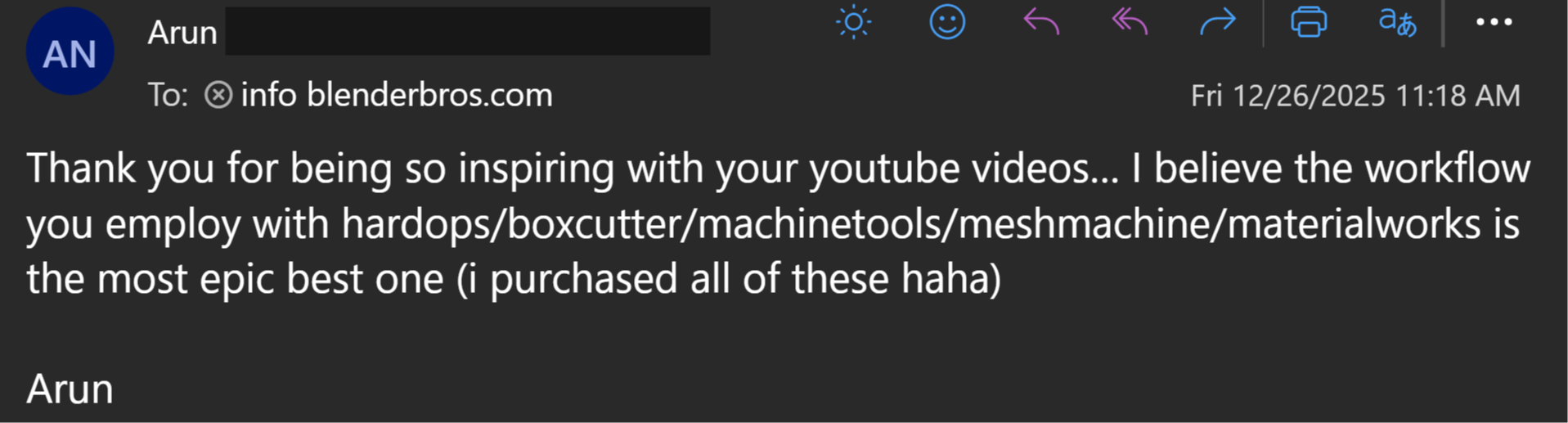Select the recipient info blenderbros.com
Viewport: 1568px width, 423px height.
pos(397,95)
